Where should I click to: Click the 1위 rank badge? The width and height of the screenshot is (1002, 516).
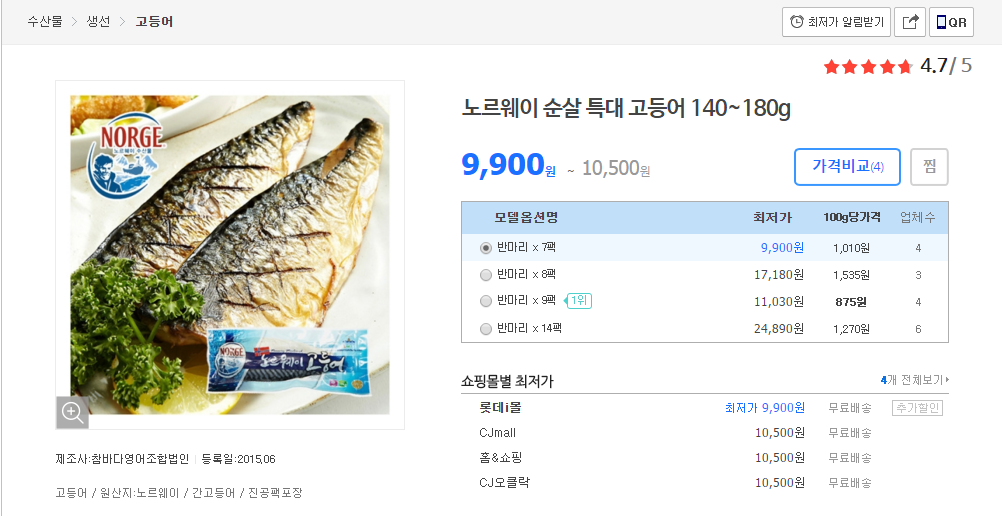[579, 301]
